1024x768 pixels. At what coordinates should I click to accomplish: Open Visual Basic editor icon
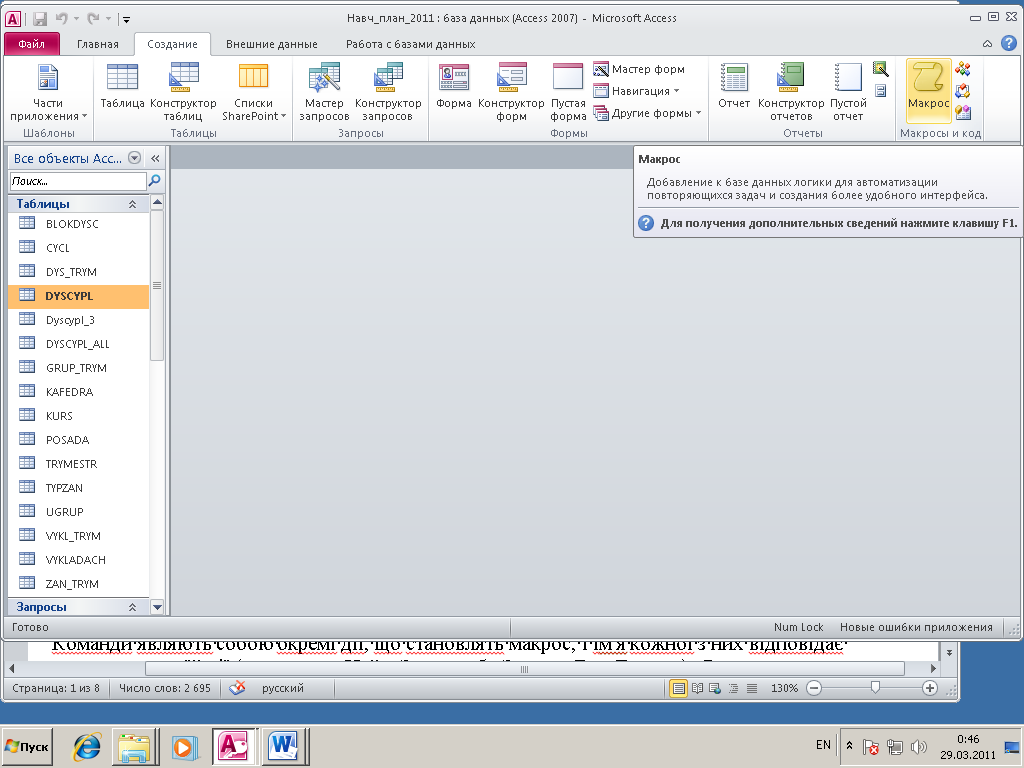coord(963,113)
